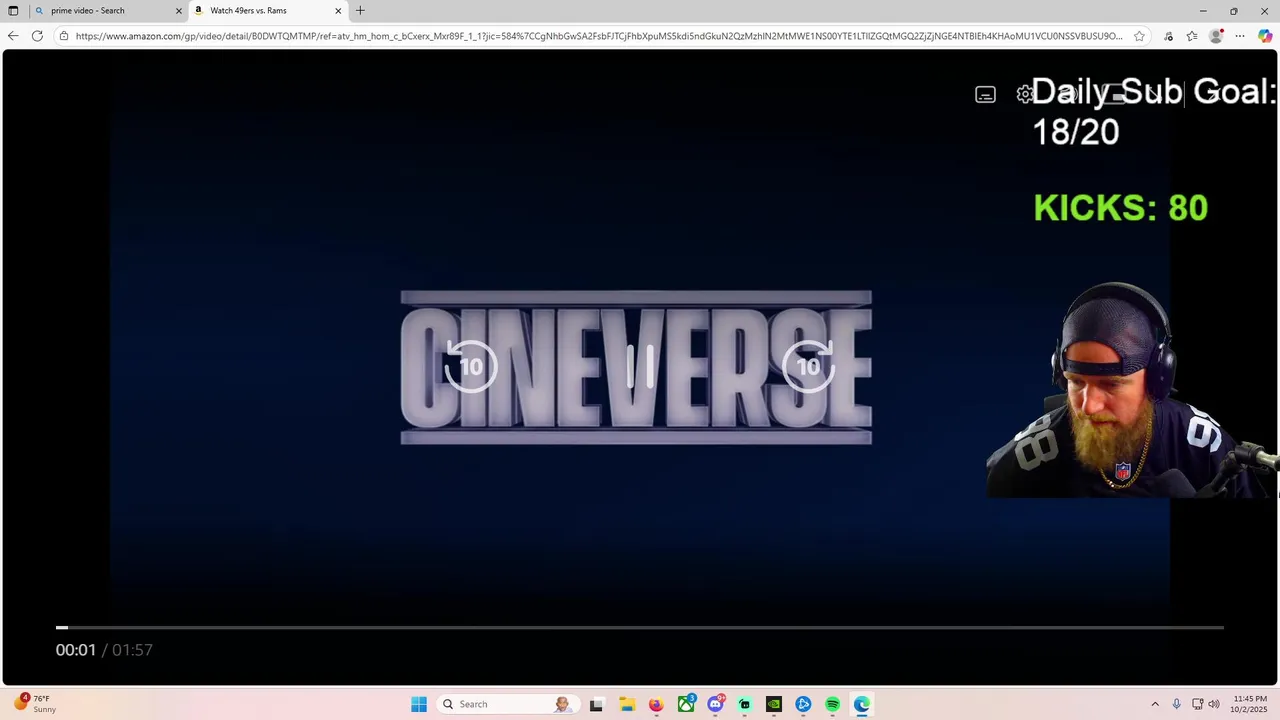The width and height of the screenshot is (1280, 720).
Task: Add this page to favorites
Action: point(1139,36)
